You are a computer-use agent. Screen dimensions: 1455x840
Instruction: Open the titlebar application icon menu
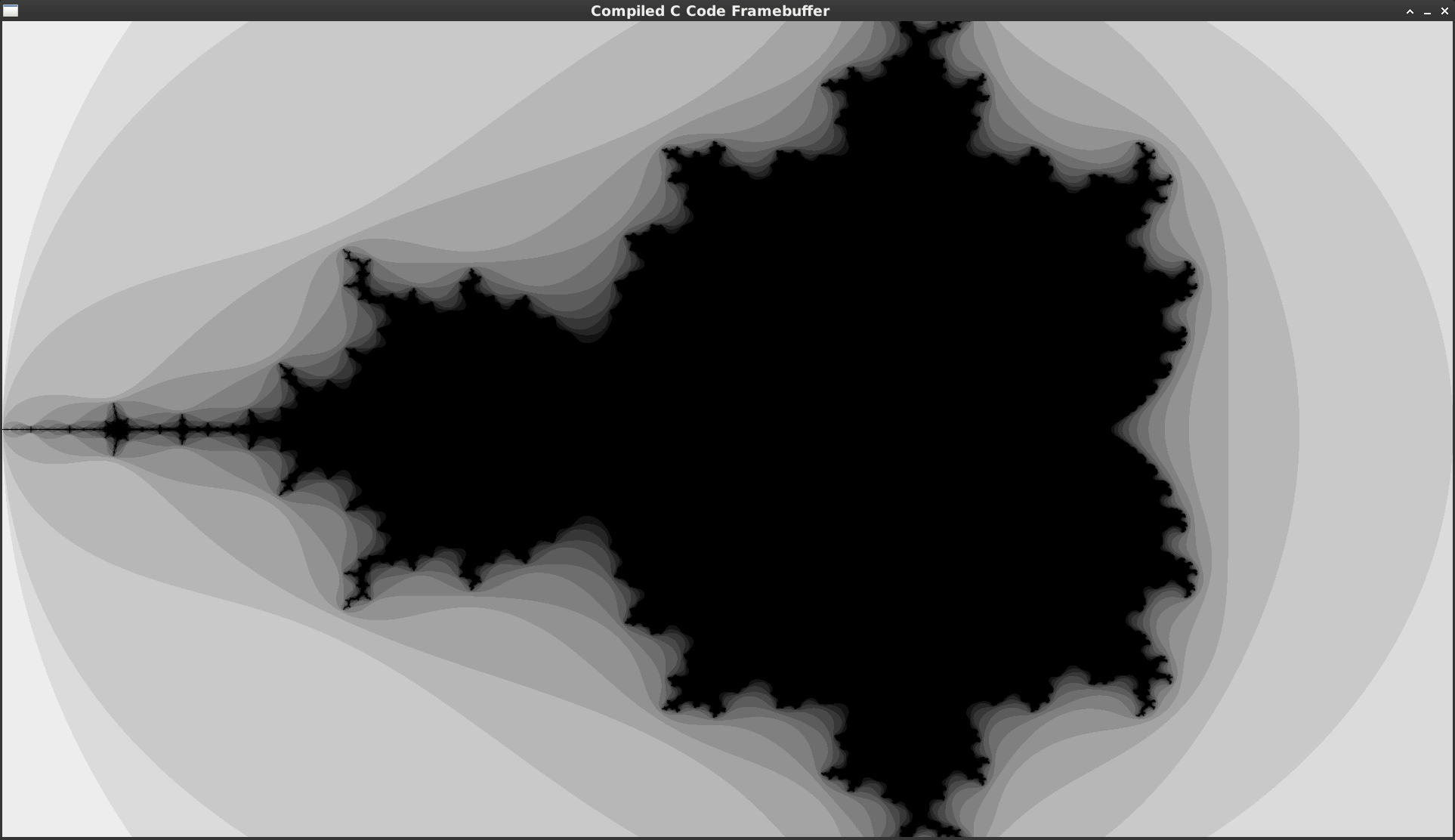[x=11, y=11]
